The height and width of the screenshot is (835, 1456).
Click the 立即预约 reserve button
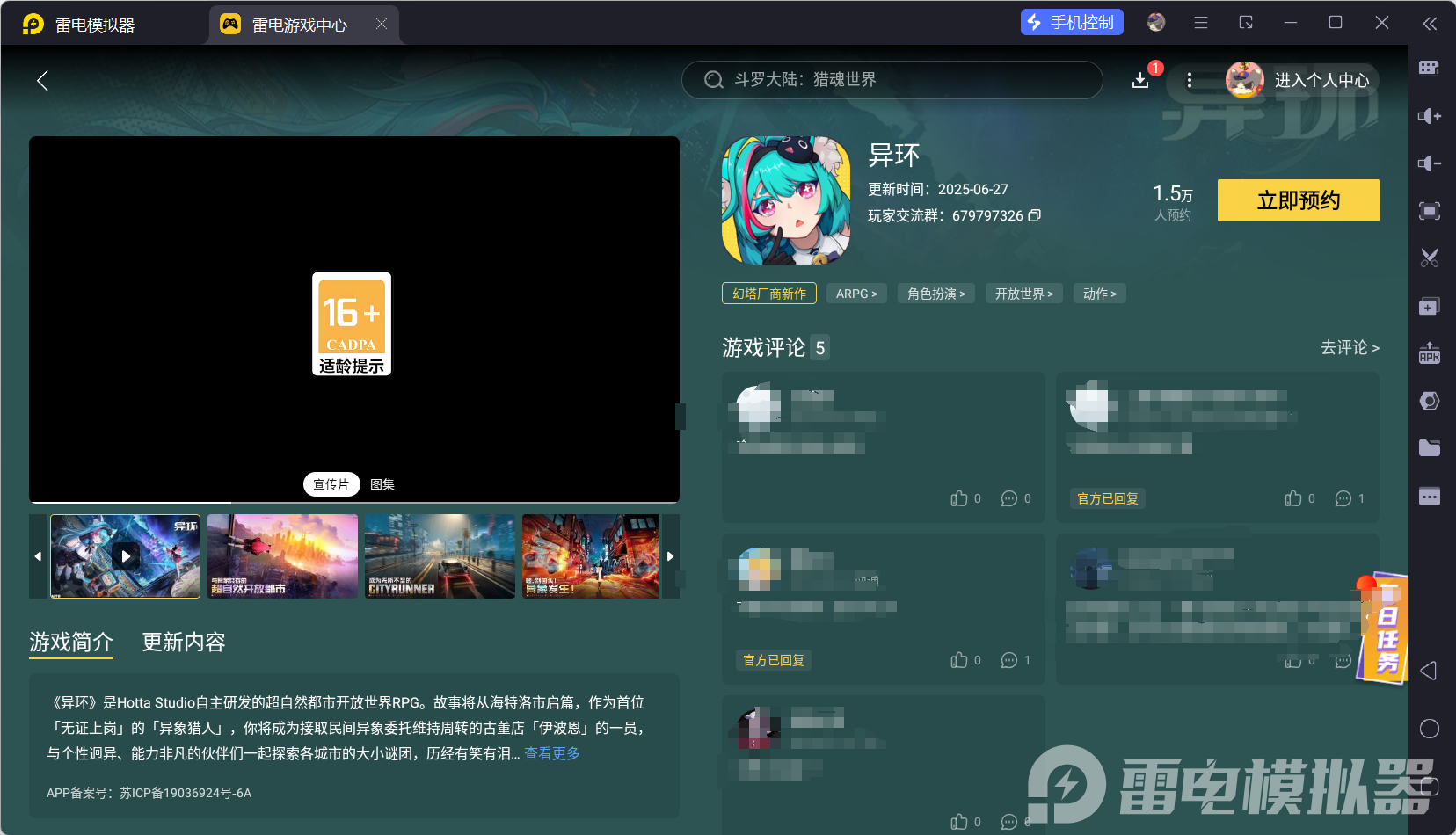click(x=1299, y=200)
